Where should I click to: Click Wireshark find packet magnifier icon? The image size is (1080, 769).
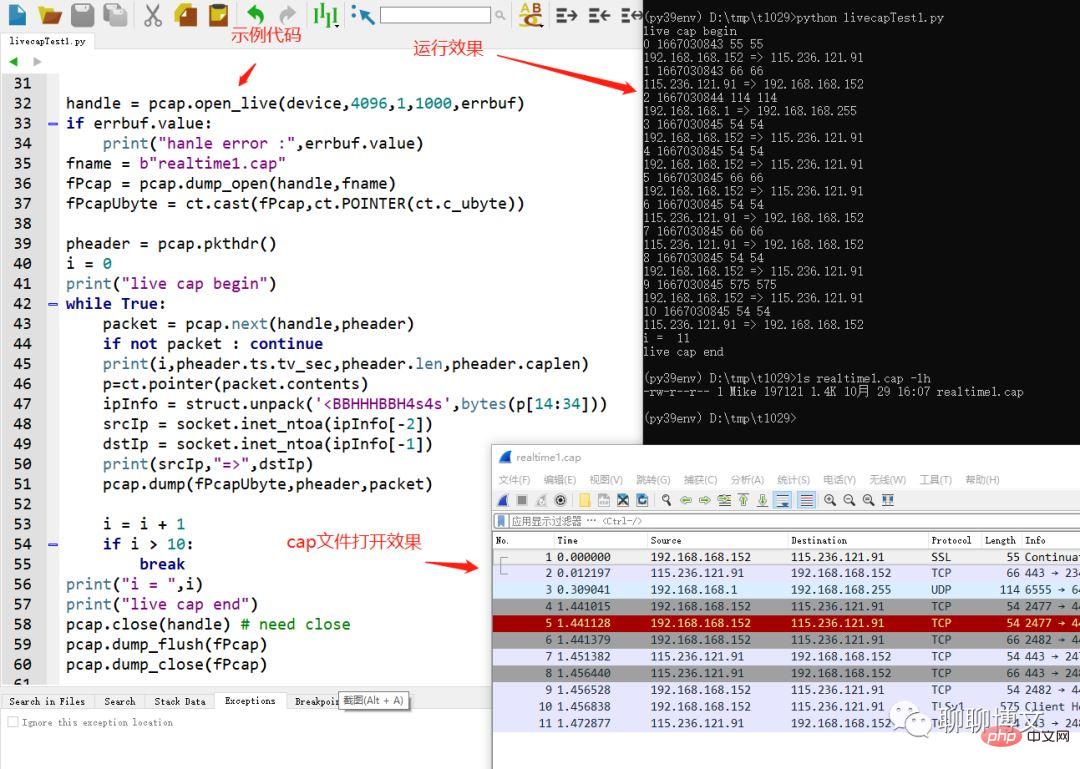click(x=666, y=500)
